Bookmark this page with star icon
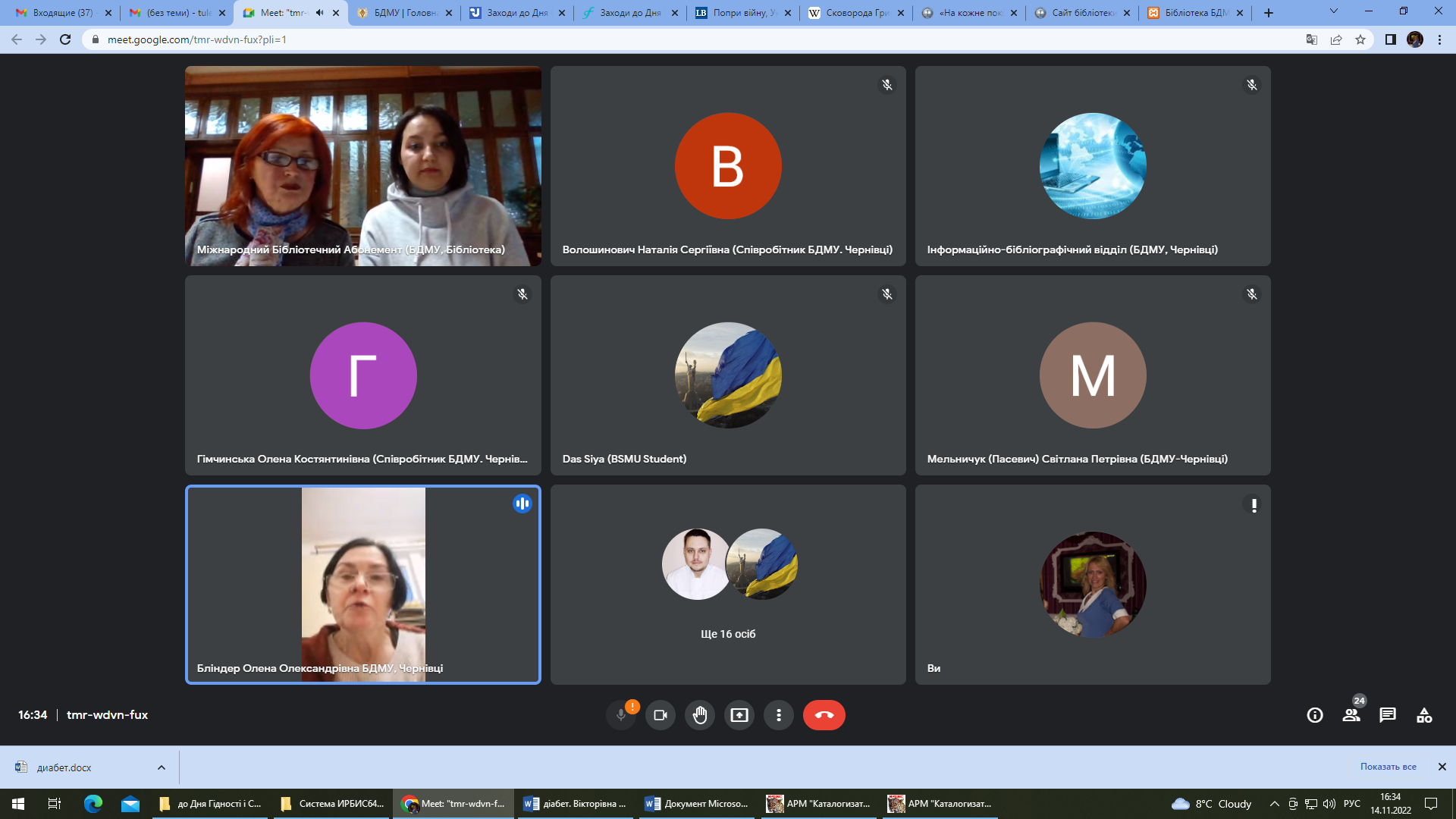1456x819 pixels. pyautogui.click(x=1360, y=39)
